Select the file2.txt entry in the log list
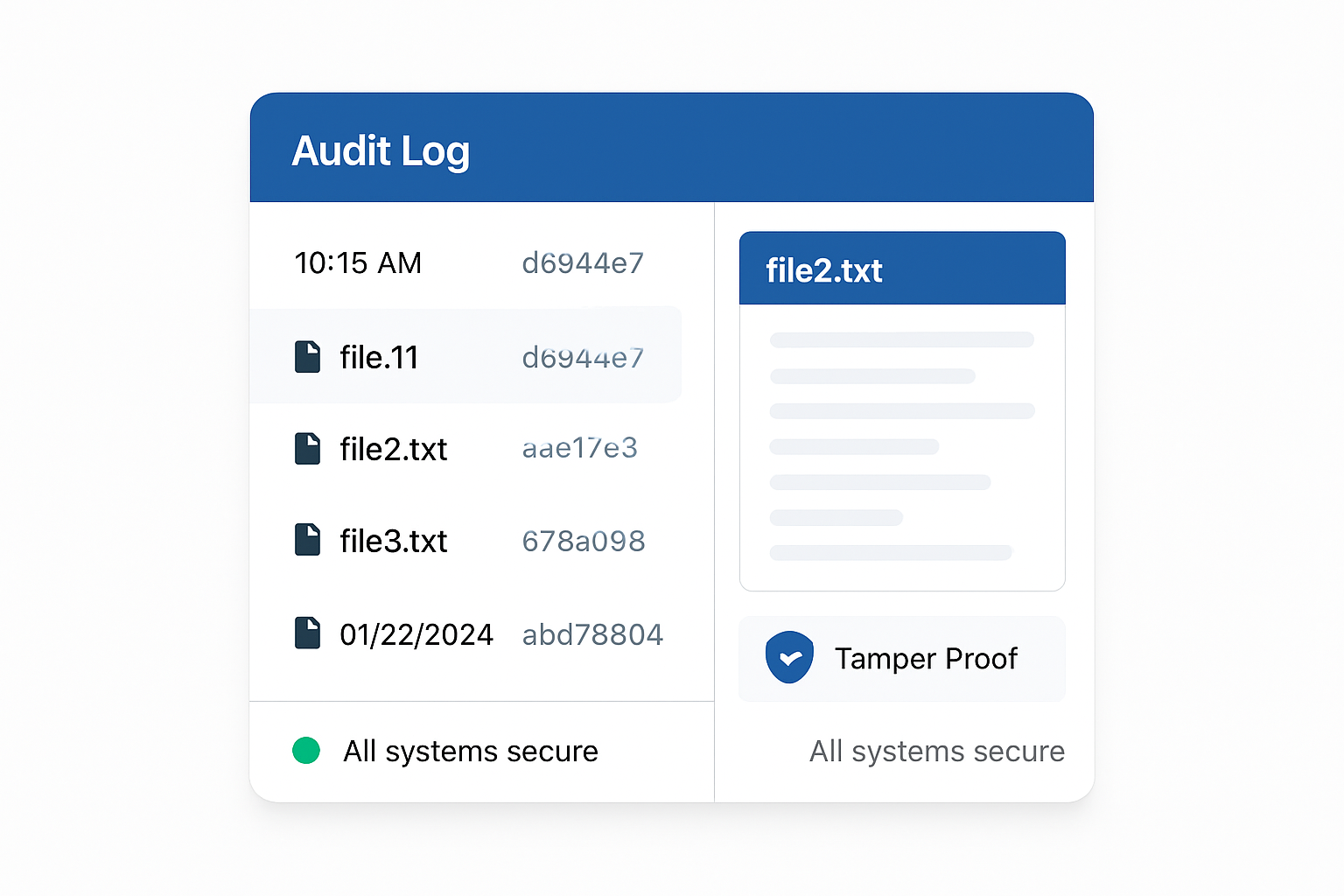Image resolution: width=1344 pixels, height=896 pixels. click(x=393, y=449)
